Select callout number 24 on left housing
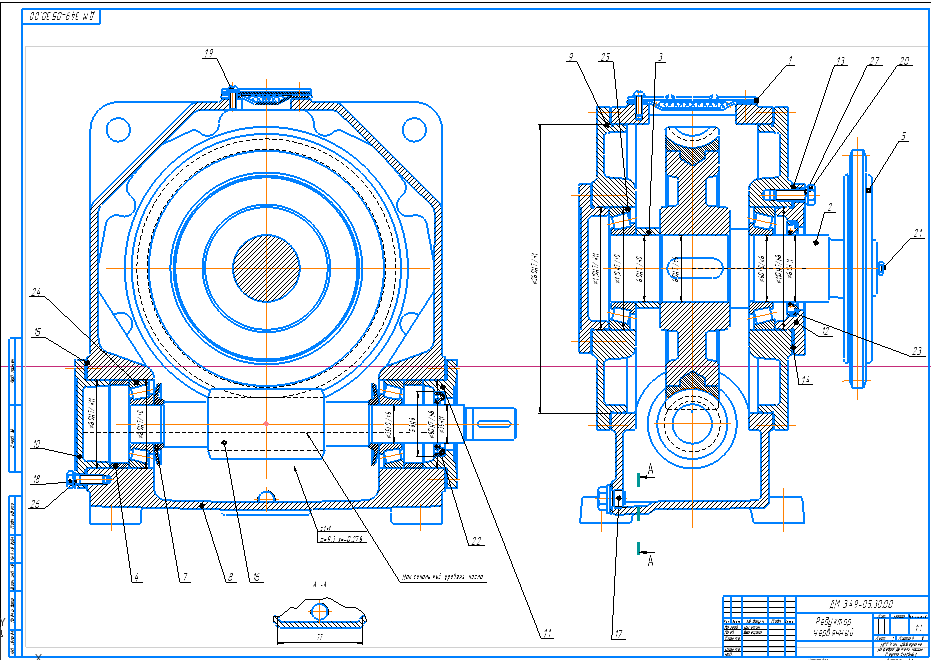 (35, 293)
